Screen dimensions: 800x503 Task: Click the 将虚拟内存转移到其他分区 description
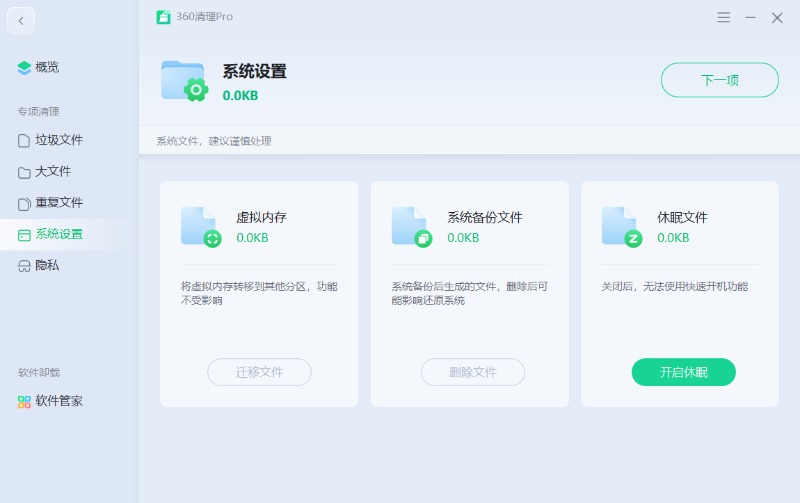point(259,293)
